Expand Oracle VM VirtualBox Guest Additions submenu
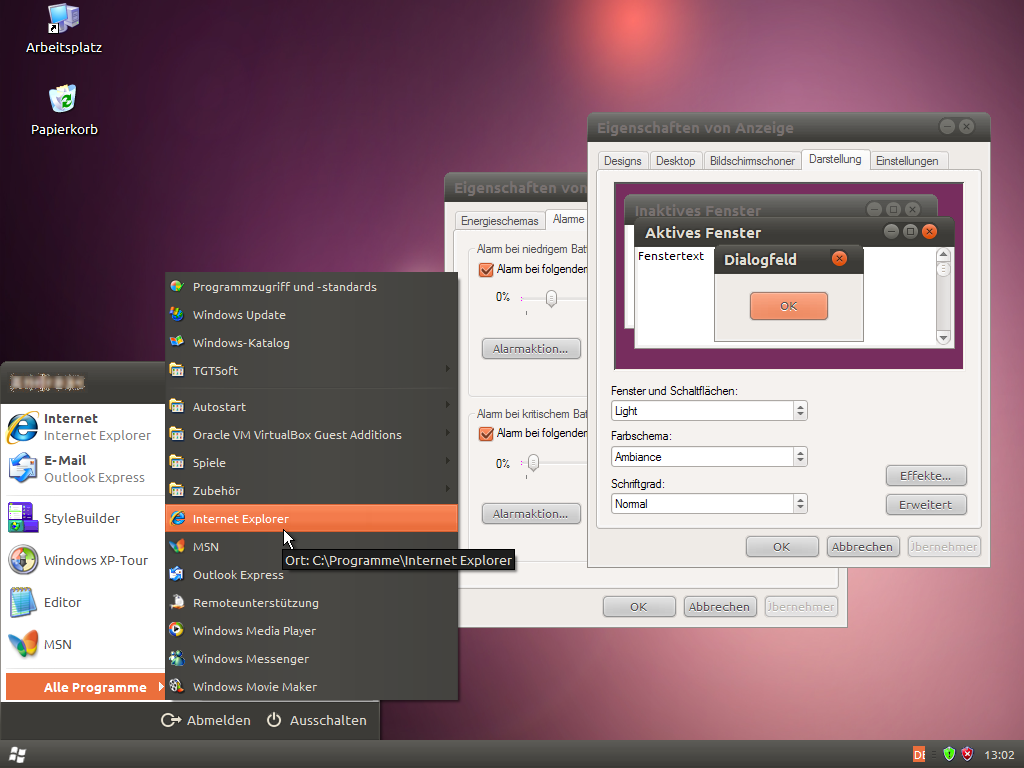1024x768 pixels. point(312,434)
